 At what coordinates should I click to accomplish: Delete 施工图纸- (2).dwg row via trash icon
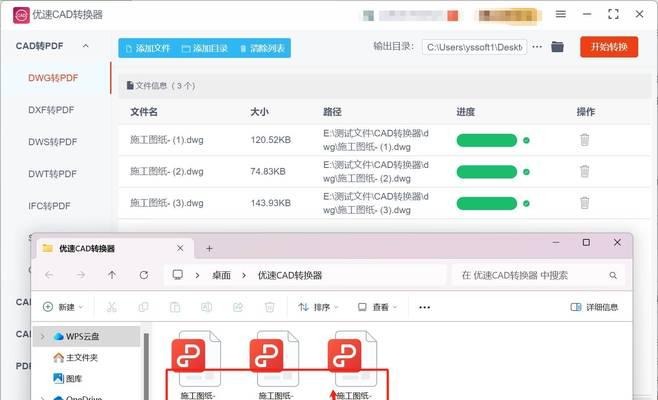pos(585,171)
